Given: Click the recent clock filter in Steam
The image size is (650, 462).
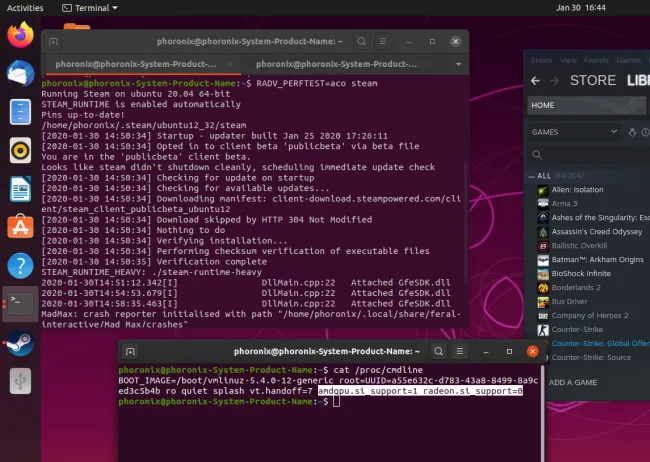Looking at the screenshot, I should (x=645, y=132).
